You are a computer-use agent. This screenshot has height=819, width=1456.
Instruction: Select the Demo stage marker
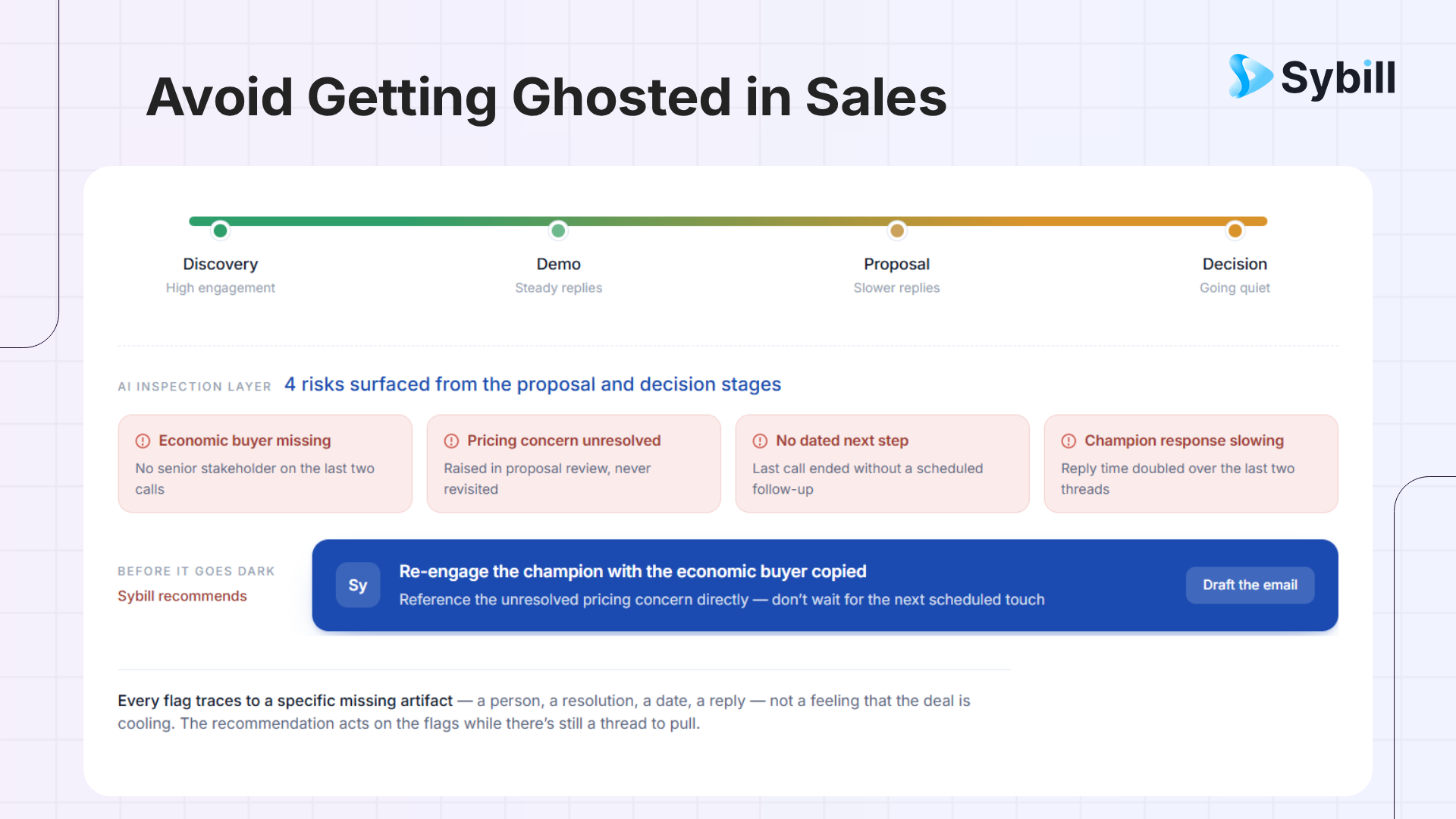(558, 230)
